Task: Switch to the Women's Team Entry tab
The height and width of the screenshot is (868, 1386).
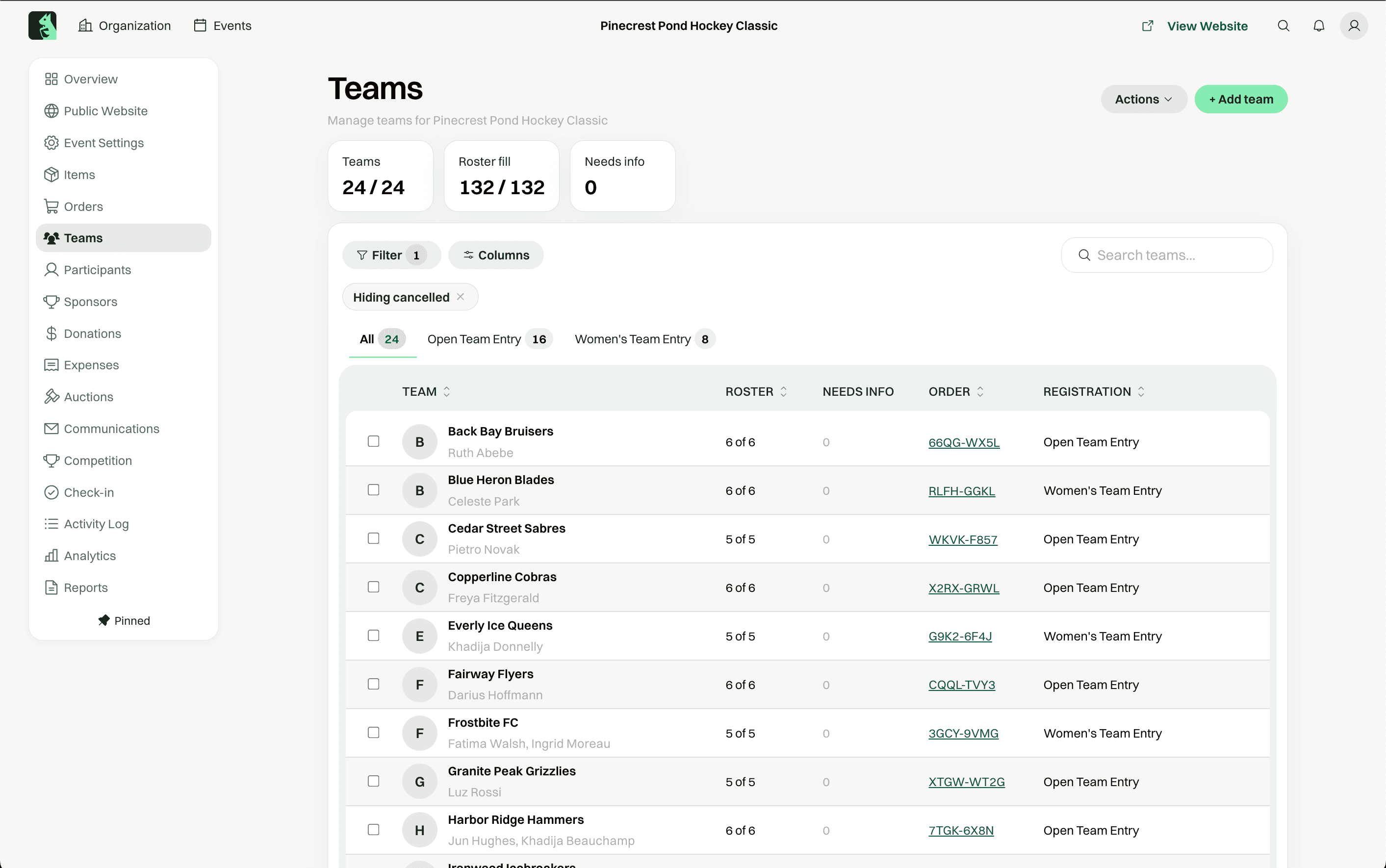Action: [x=645, y=339]
